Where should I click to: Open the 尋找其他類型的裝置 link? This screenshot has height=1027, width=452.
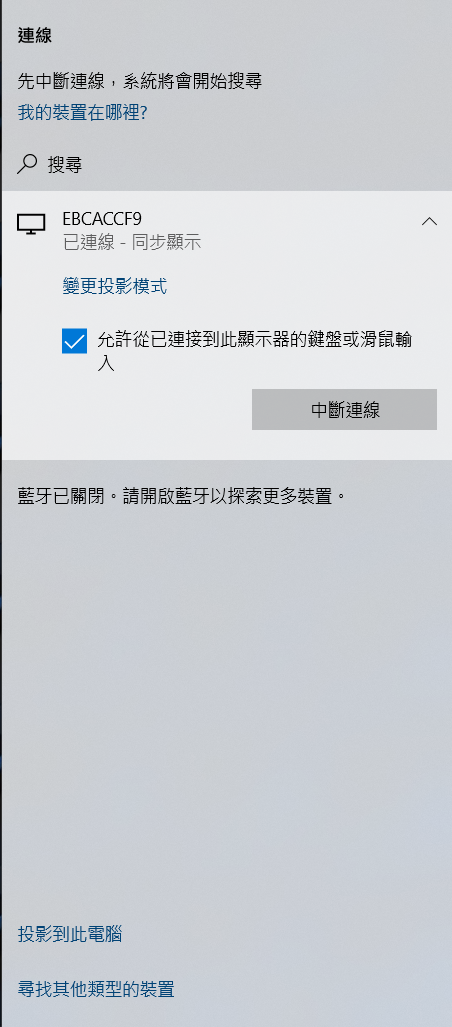(96, 989)
